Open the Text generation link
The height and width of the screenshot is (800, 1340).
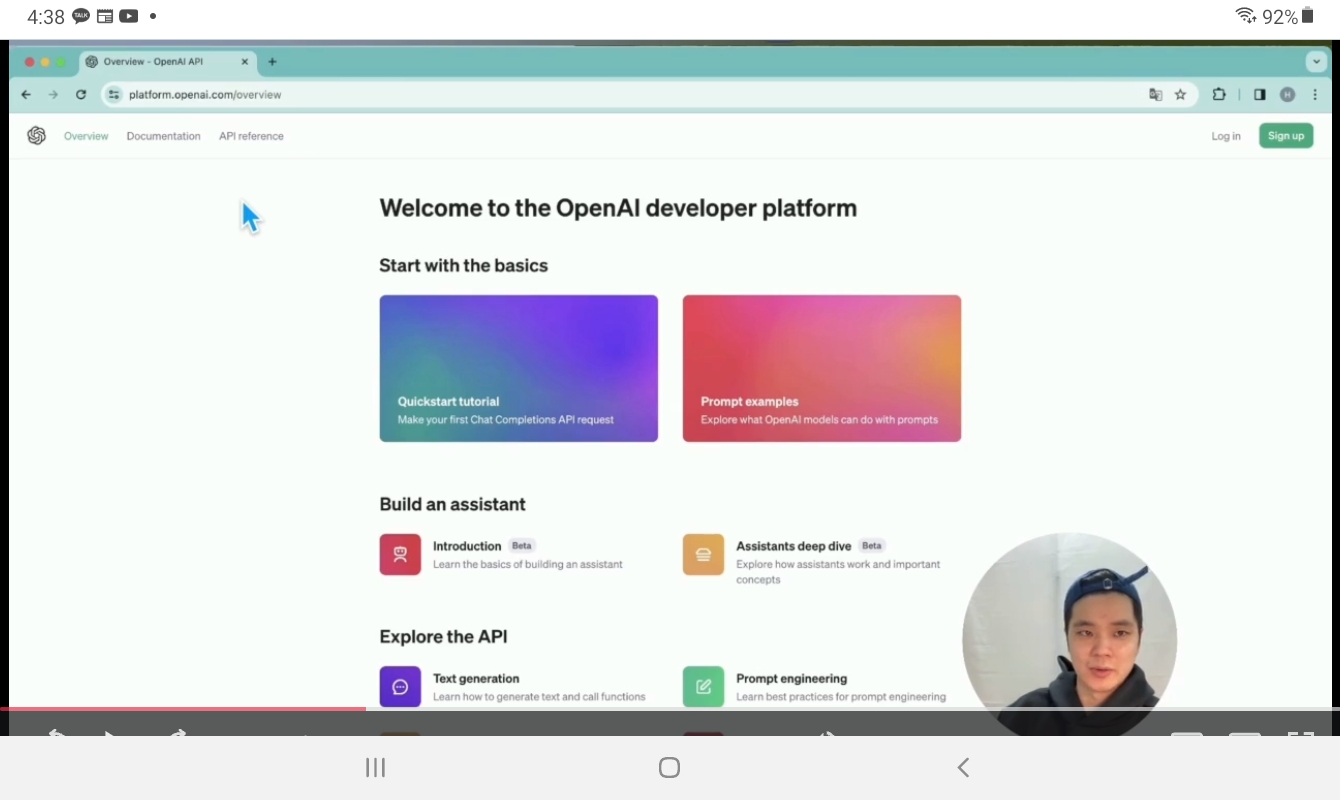pyautogui.click(x=476, y=679)
